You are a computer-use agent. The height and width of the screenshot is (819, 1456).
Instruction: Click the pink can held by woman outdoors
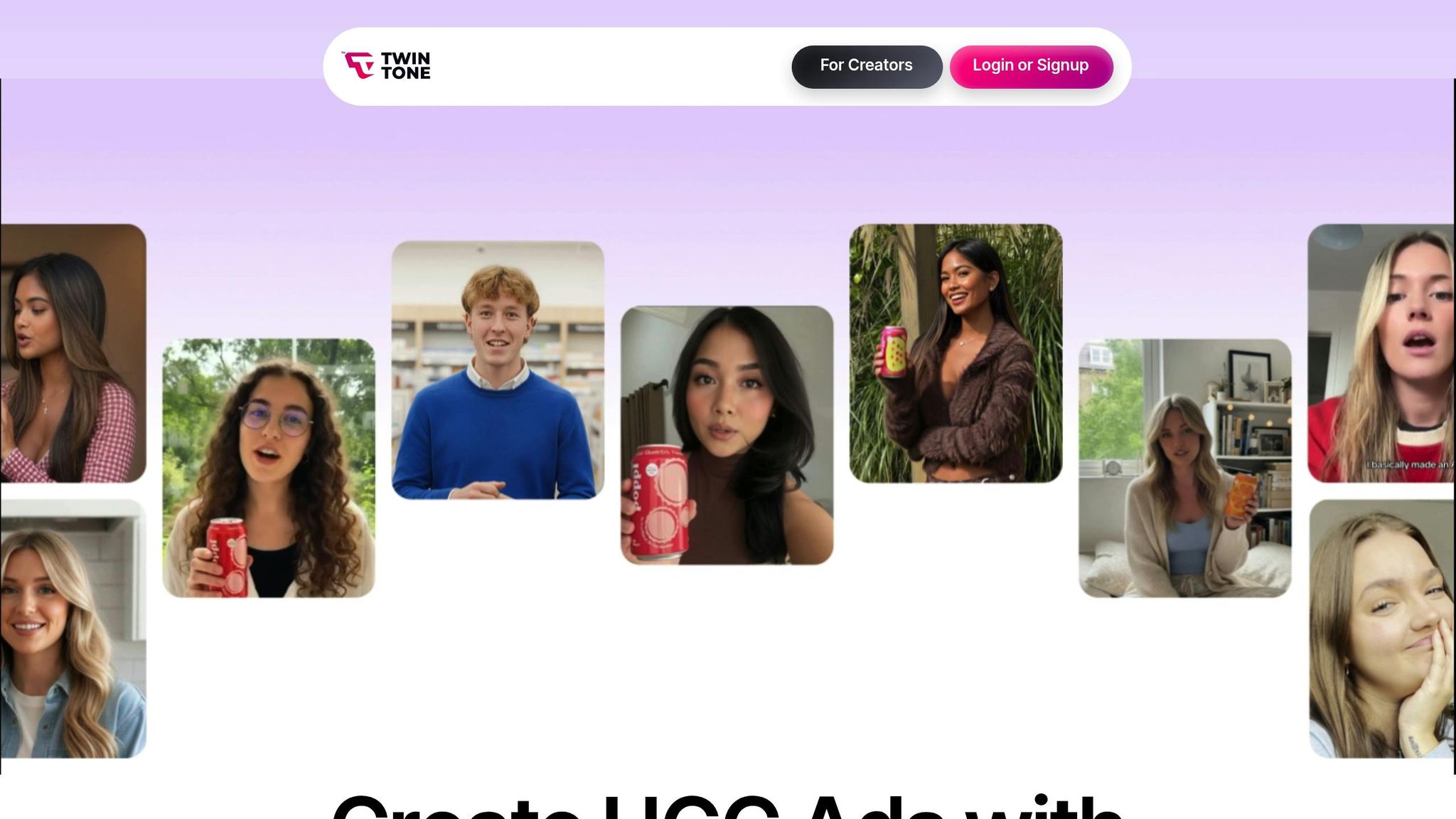coord(894,351)
